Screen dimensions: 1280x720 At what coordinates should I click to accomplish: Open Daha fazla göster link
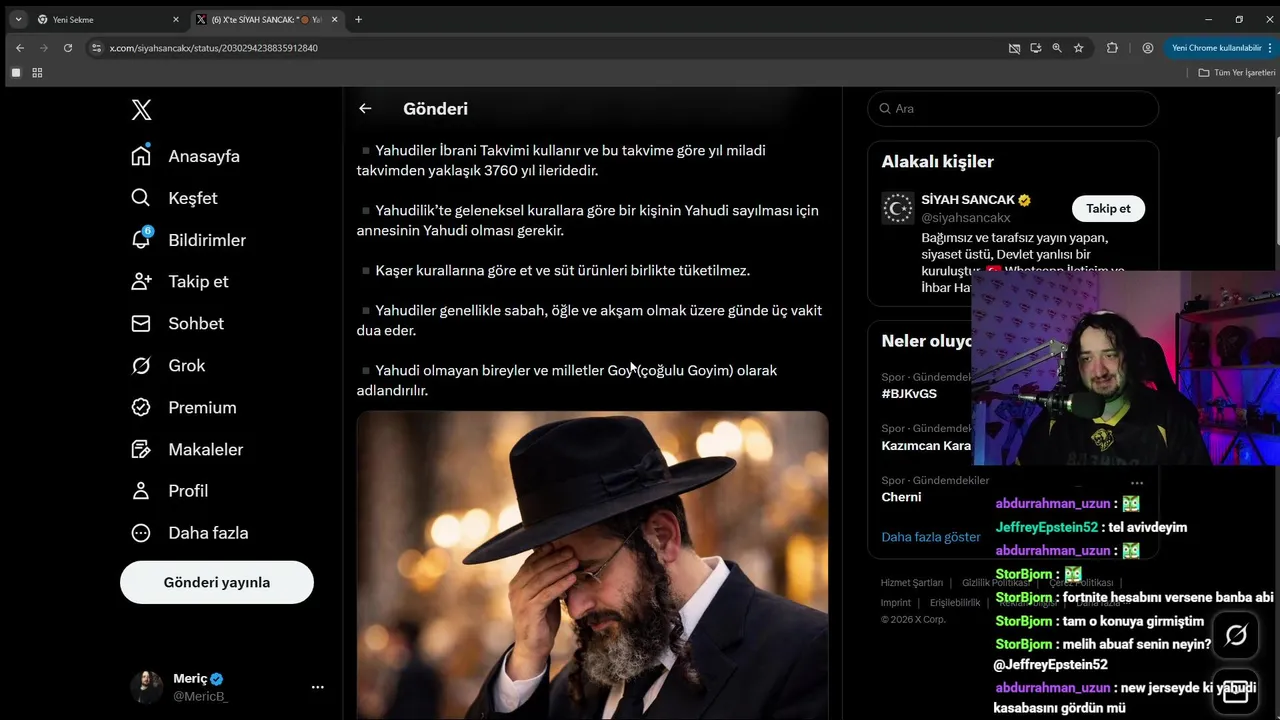[x=931, y=537]
